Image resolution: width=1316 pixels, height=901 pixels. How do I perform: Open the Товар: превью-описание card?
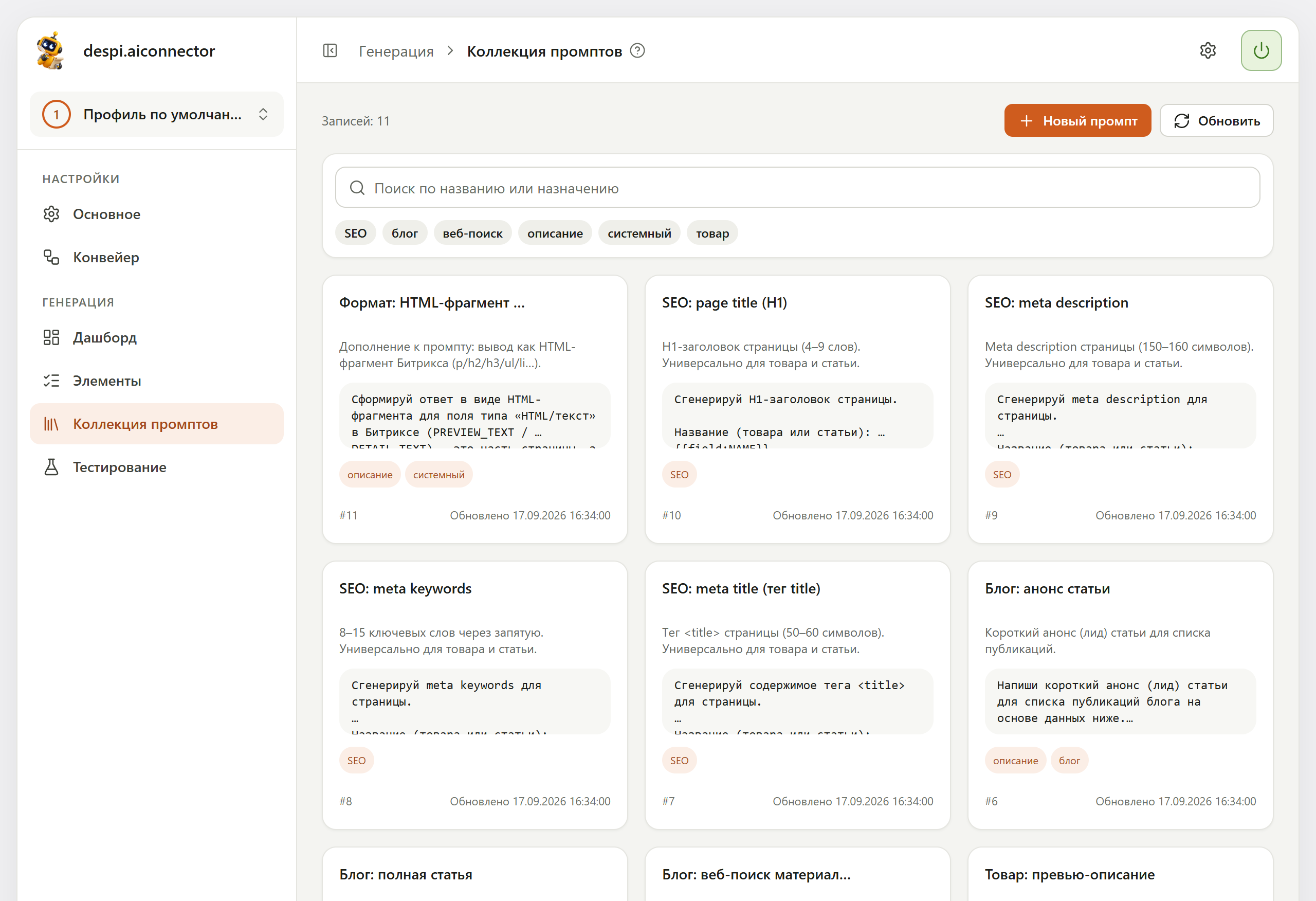1120,874
